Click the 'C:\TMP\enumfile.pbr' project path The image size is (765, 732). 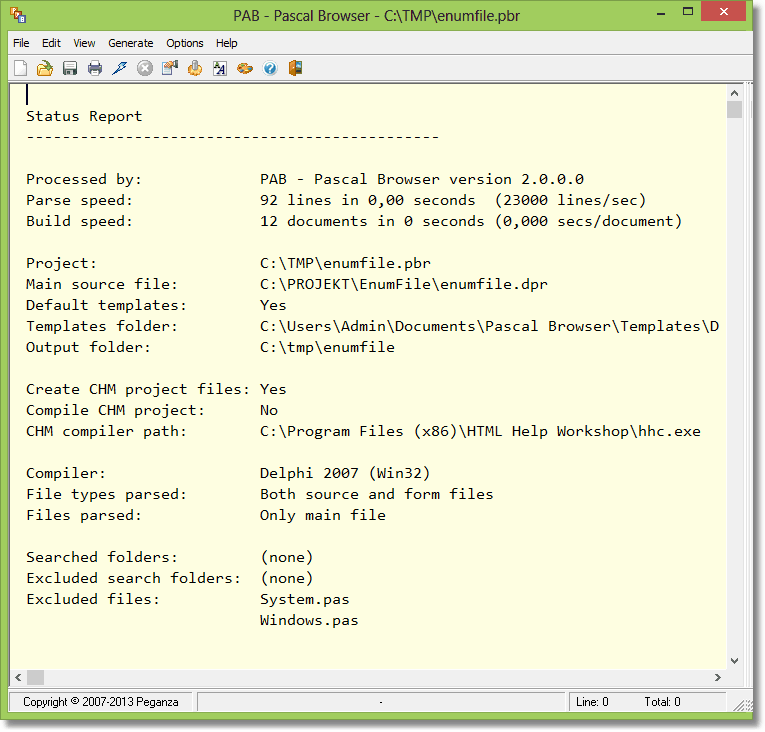coord(345,264)
